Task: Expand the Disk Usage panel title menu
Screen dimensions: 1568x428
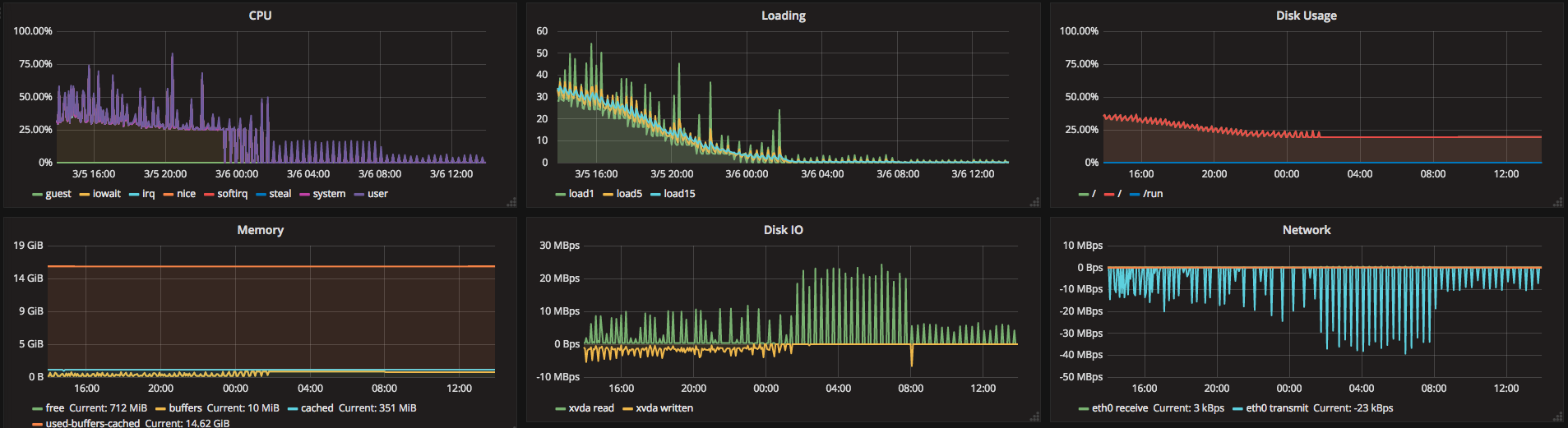Action: coord(1306,16)
